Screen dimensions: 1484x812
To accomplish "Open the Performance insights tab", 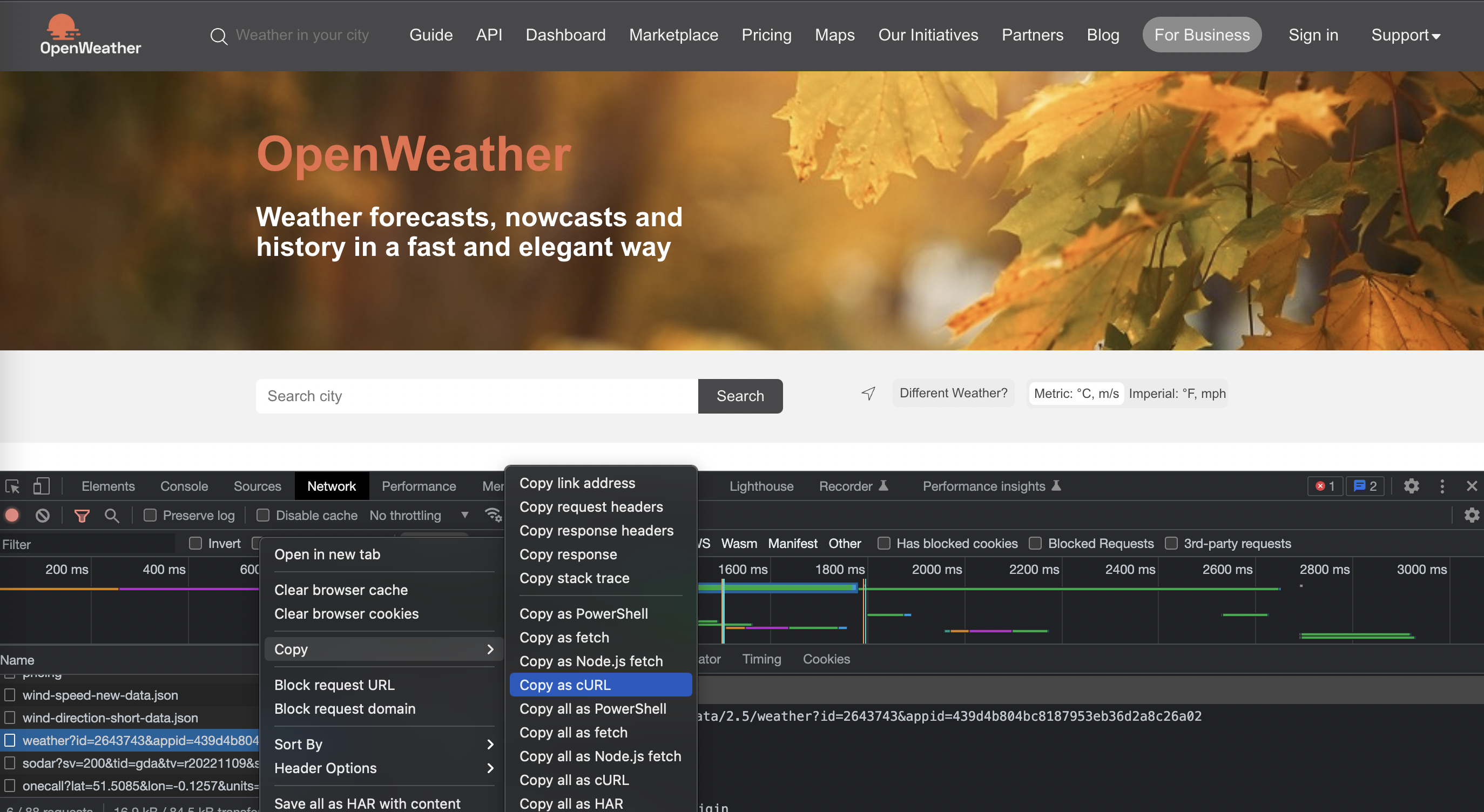I will (x=991, y=486).
